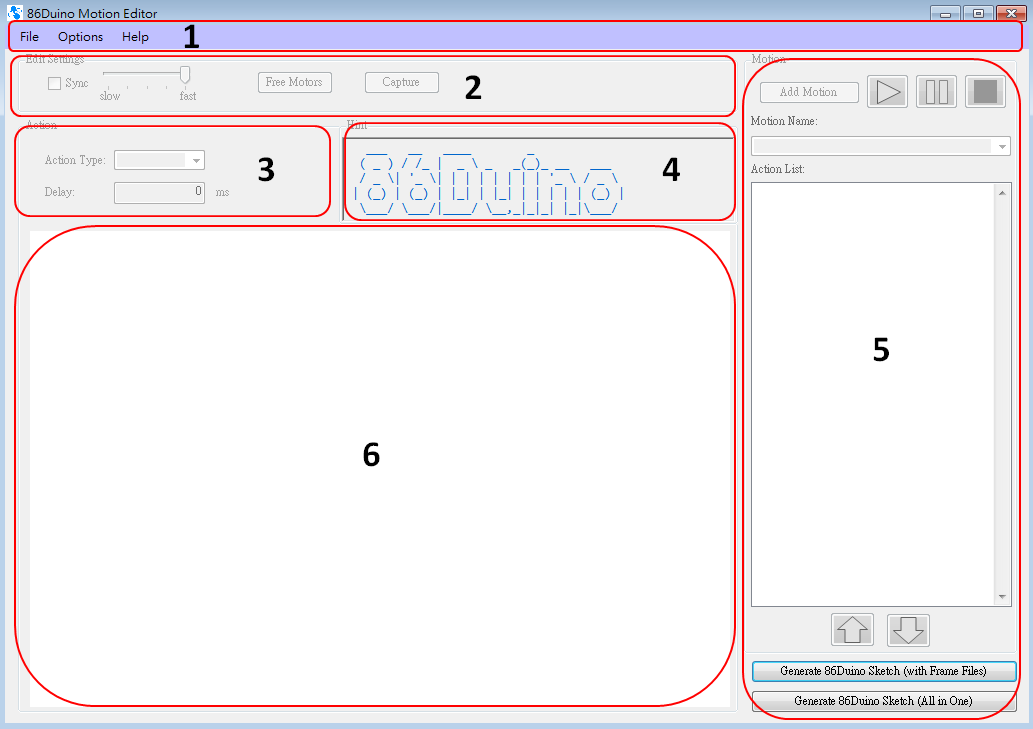The width and height of the screenshot is (1033, 729).
Task: Generate 86Duino Sketch with Frame Files
Action: (883, 671)
